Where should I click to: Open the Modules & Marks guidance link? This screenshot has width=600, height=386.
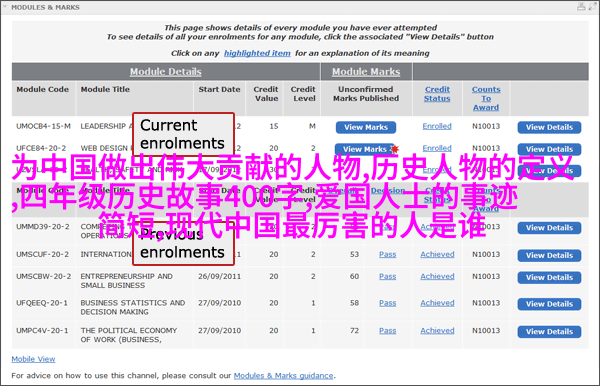click(x=284, y=376)
